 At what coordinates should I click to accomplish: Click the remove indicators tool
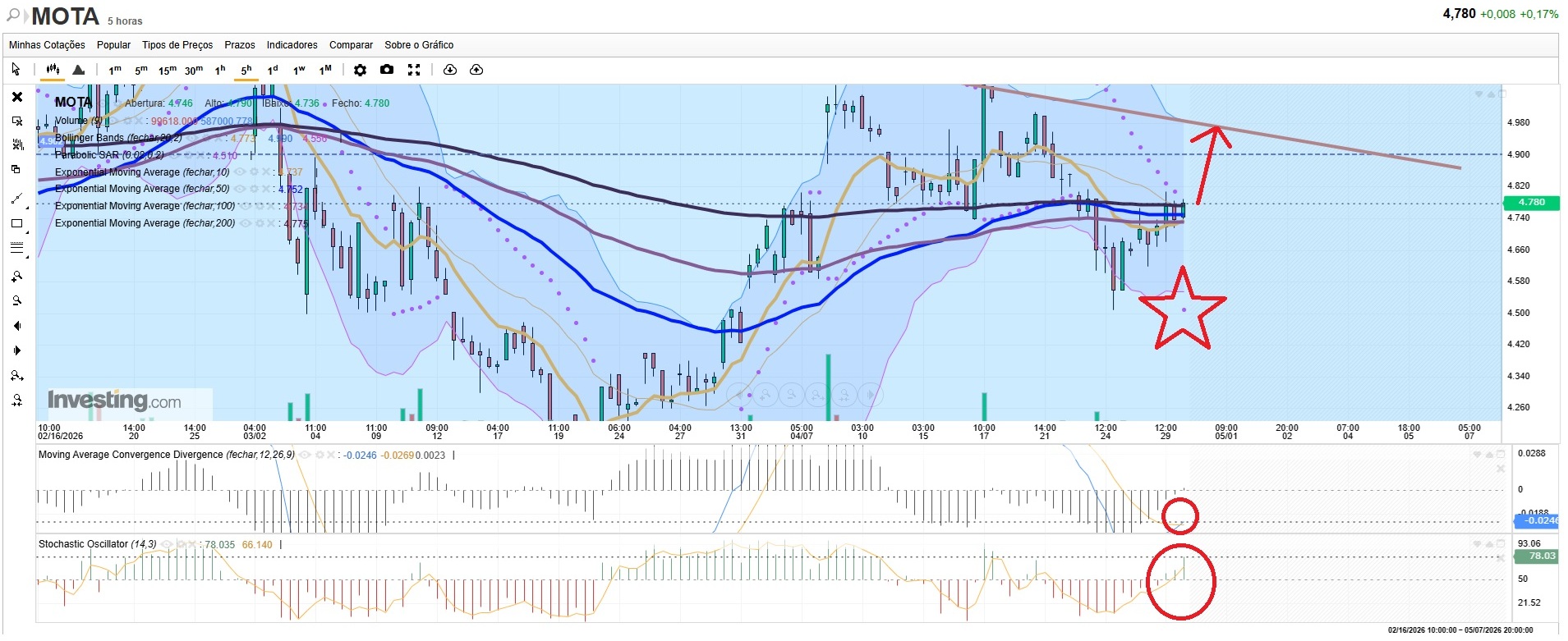[17, 145]
